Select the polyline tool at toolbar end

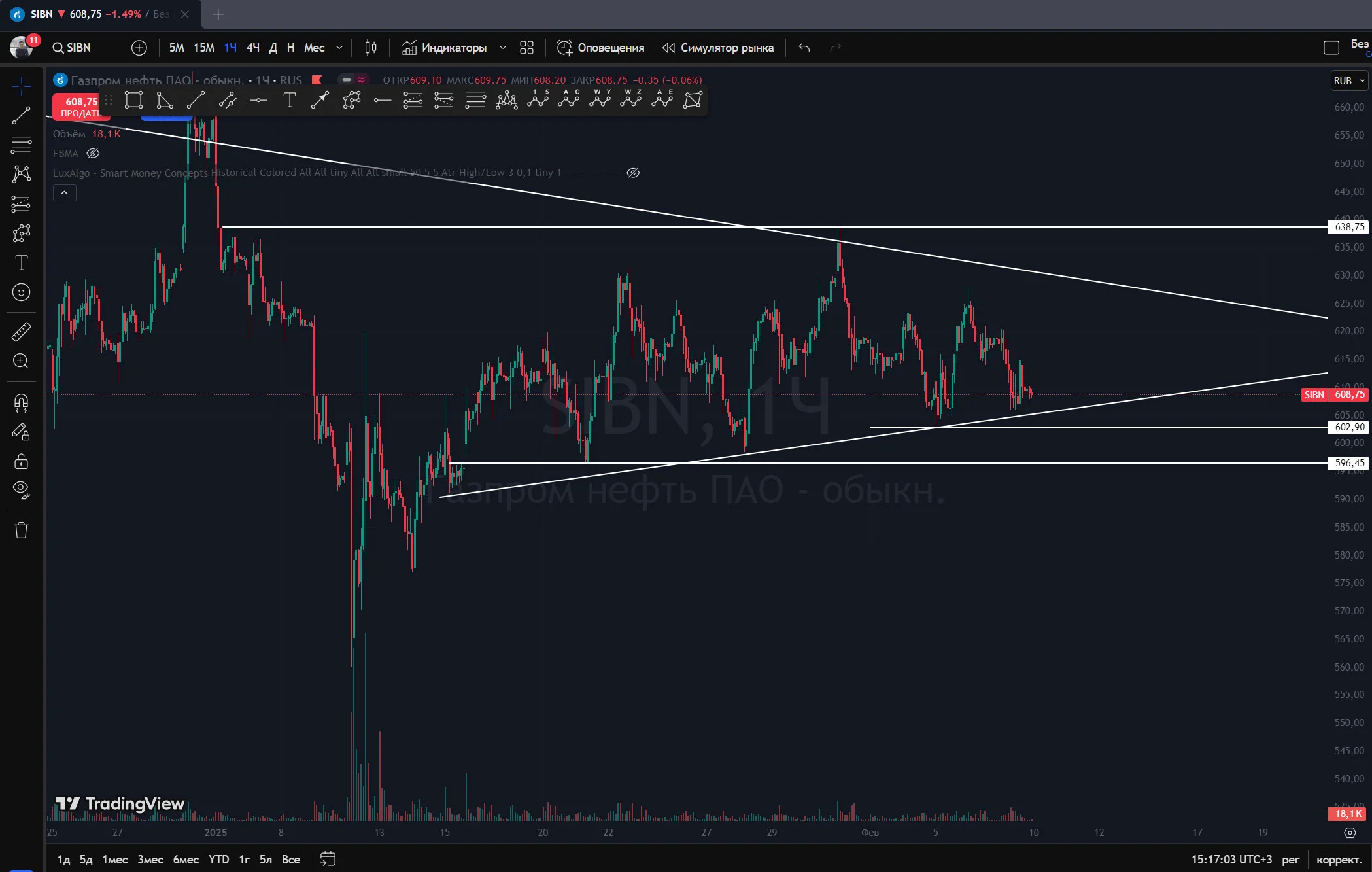(x=693, y=100)
